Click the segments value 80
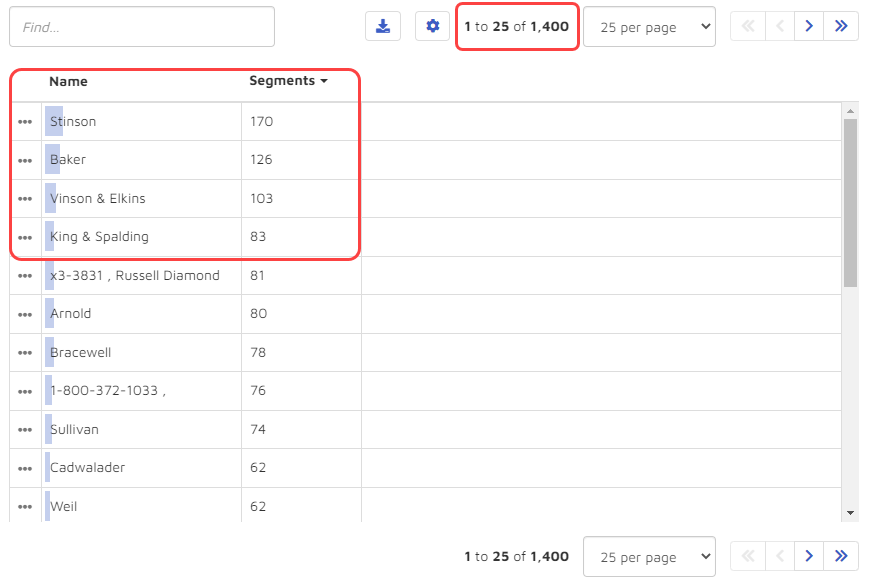Screen dimensions: 869x581 pyautogui.click(x=258, y=314)
